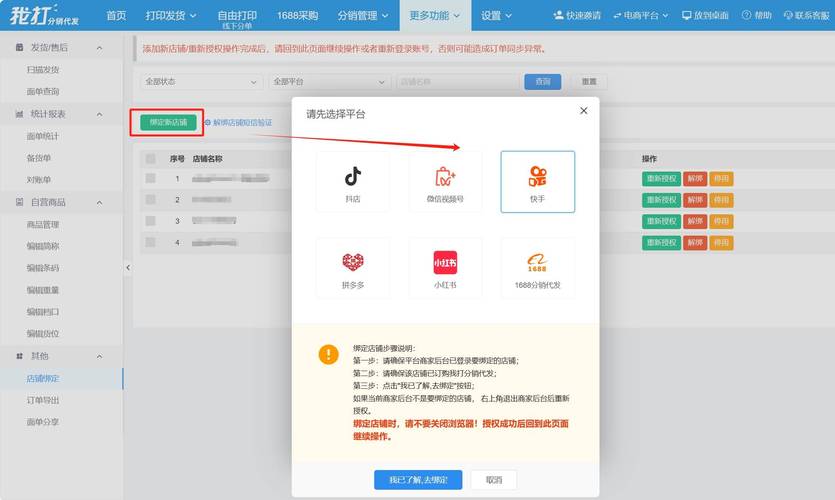
Task: Open the 自由打印 tab
Action: pos(237,18)
